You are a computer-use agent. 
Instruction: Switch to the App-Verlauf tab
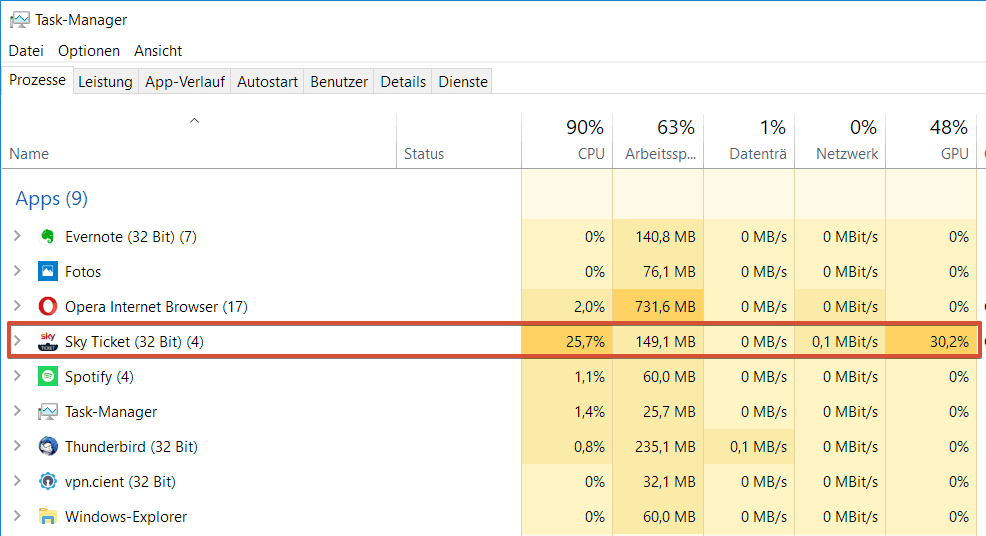coord(185,82)
